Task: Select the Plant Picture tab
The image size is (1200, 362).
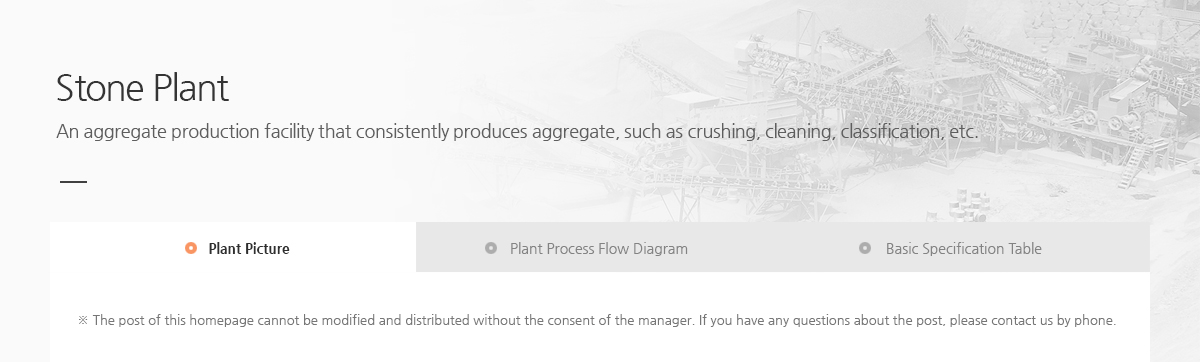Action: (x=233, y=248)
